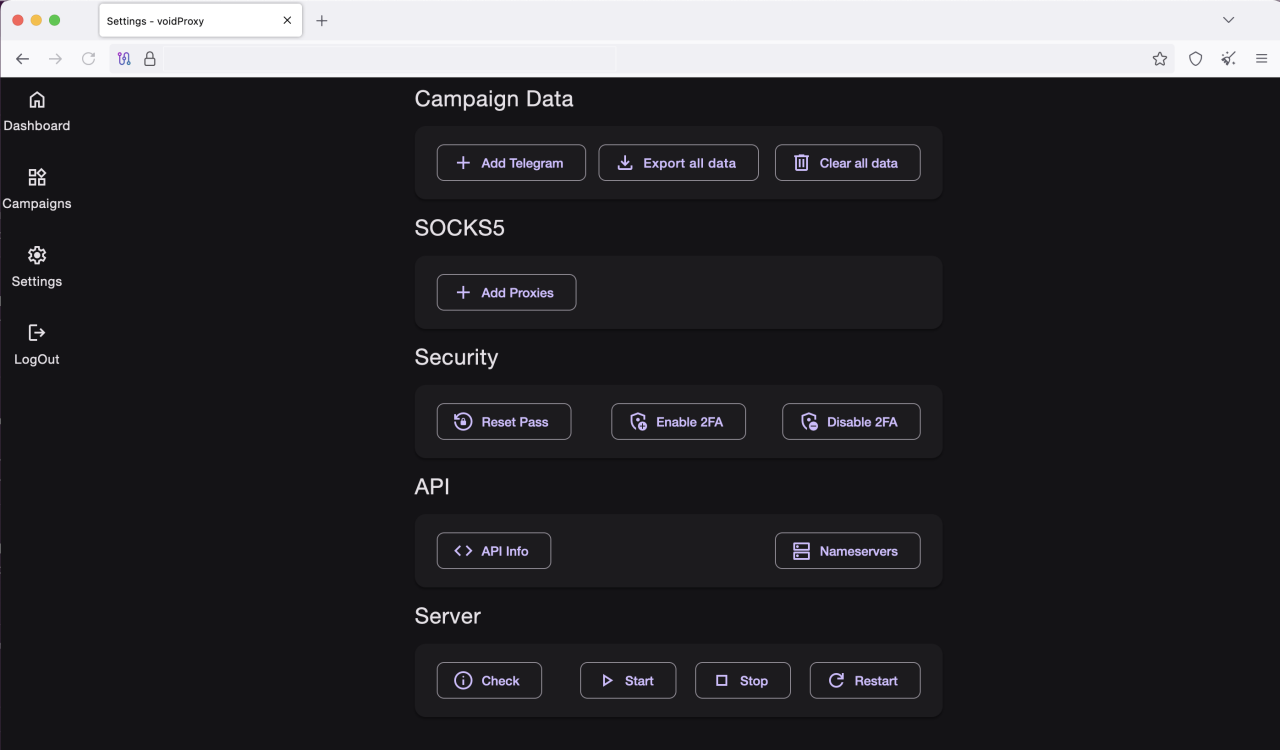Open the browser hamburger menu

coord(1262,58)
